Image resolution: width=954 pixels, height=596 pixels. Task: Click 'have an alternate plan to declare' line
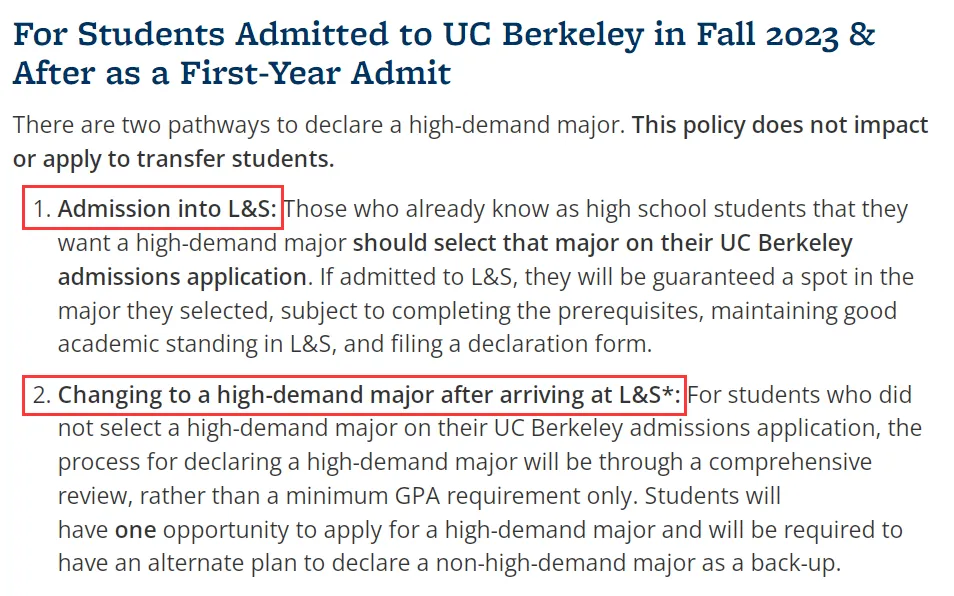click(449, 563)
